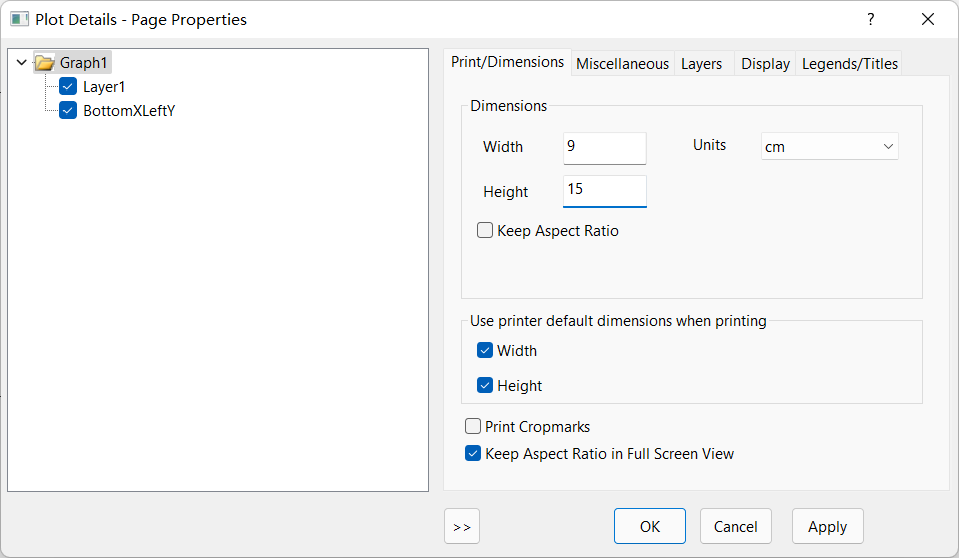The width and height of the screenshot is (959, 558).
Task: Enable Print Cropmarks option
Action: [x=474, y=427]
